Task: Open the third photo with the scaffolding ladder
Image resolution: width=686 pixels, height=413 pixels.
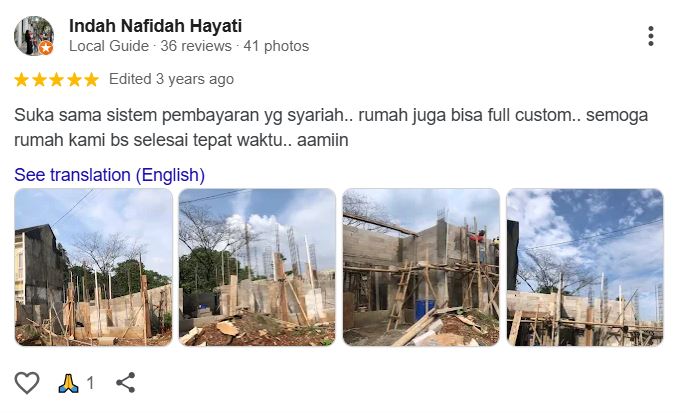Action: [421, 267]
